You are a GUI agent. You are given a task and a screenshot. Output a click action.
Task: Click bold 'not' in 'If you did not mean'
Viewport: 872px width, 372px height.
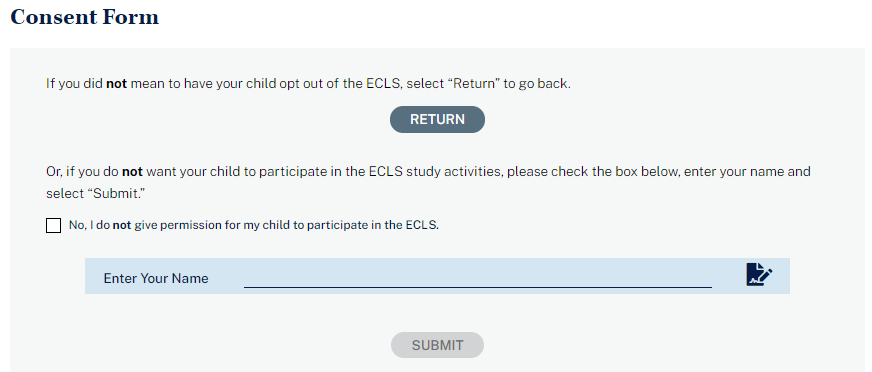click(117, 84)
